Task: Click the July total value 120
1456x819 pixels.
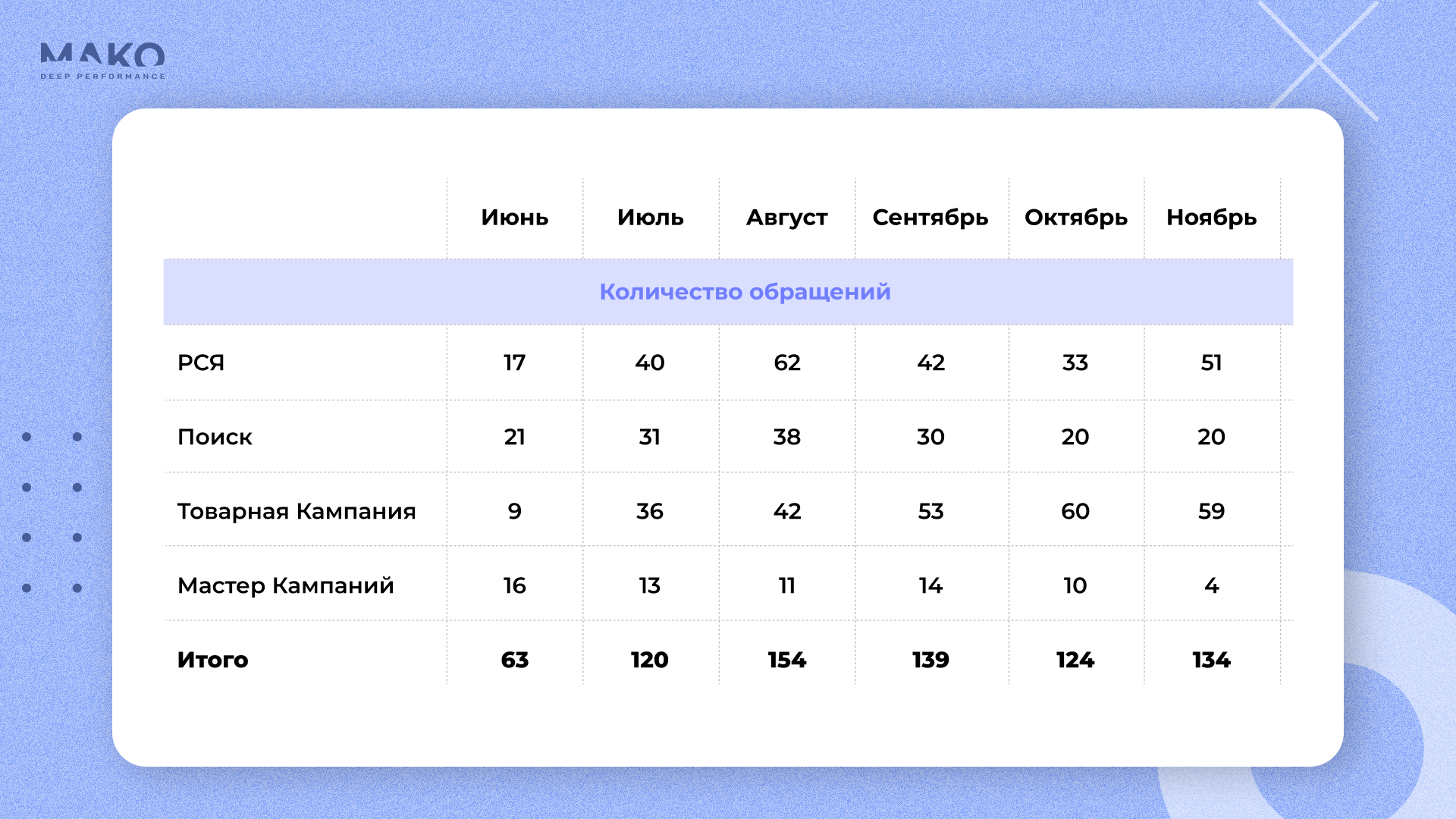Action: [x=649, y=660]
